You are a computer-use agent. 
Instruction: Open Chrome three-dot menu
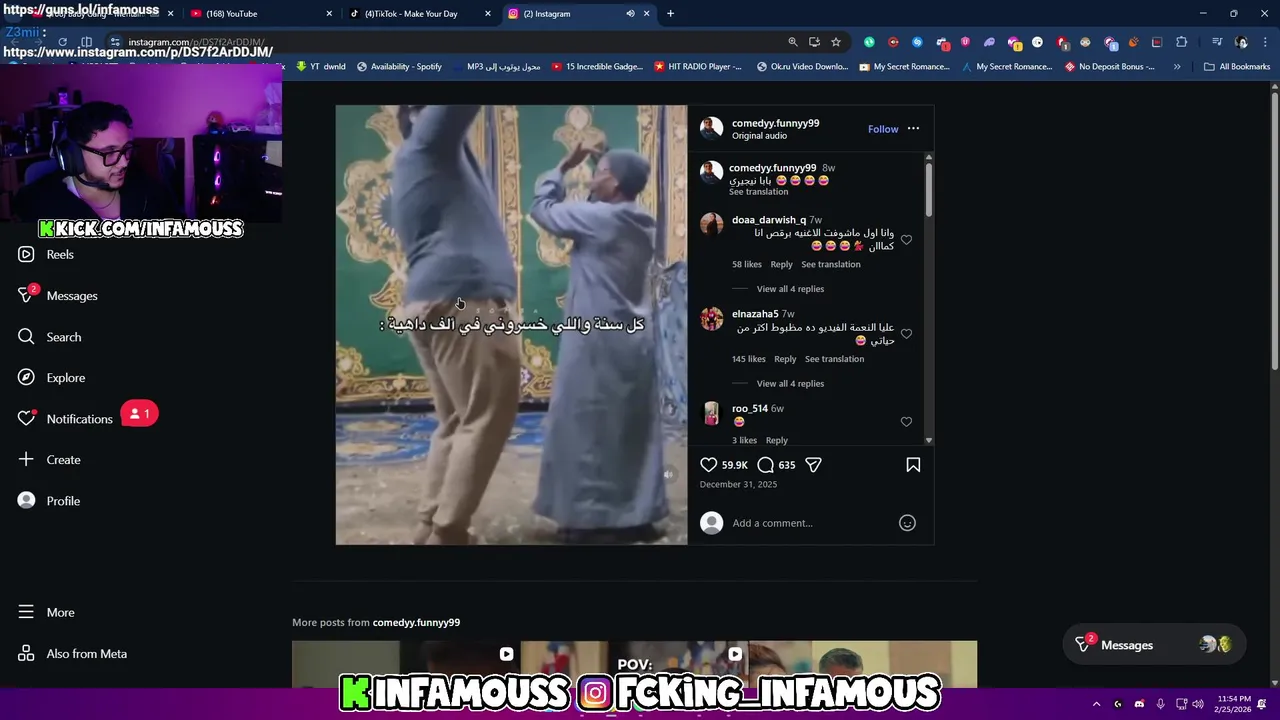[x=1265, y=42]
